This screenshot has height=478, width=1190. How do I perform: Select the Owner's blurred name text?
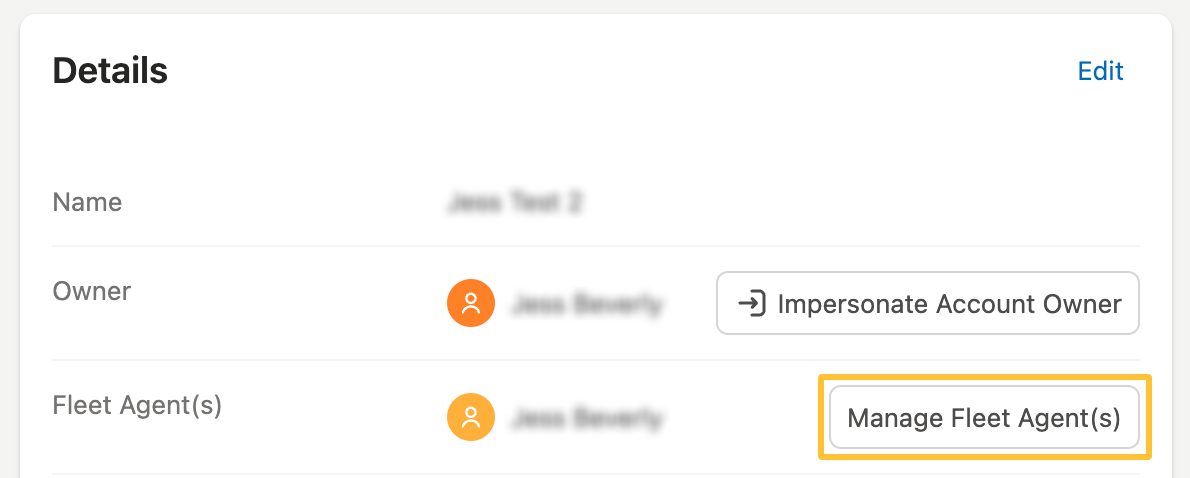[586, 304]
